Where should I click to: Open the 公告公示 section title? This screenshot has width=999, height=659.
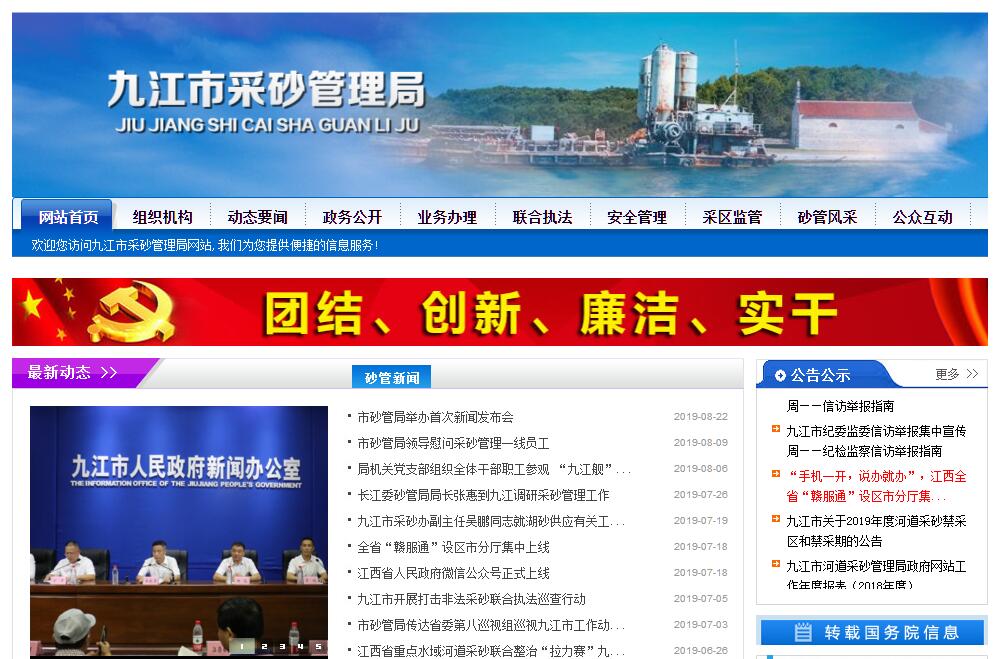pyautogui.click(x=820, y=375)
